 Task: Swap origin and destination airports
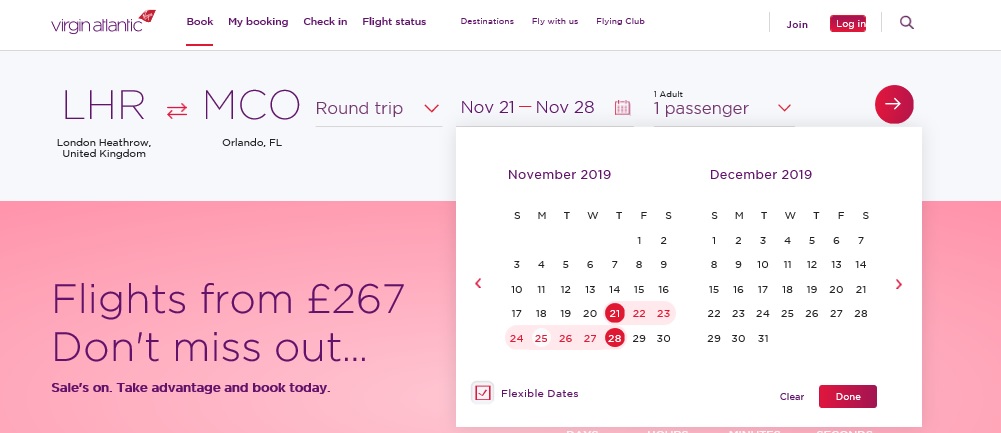(177, 110)
